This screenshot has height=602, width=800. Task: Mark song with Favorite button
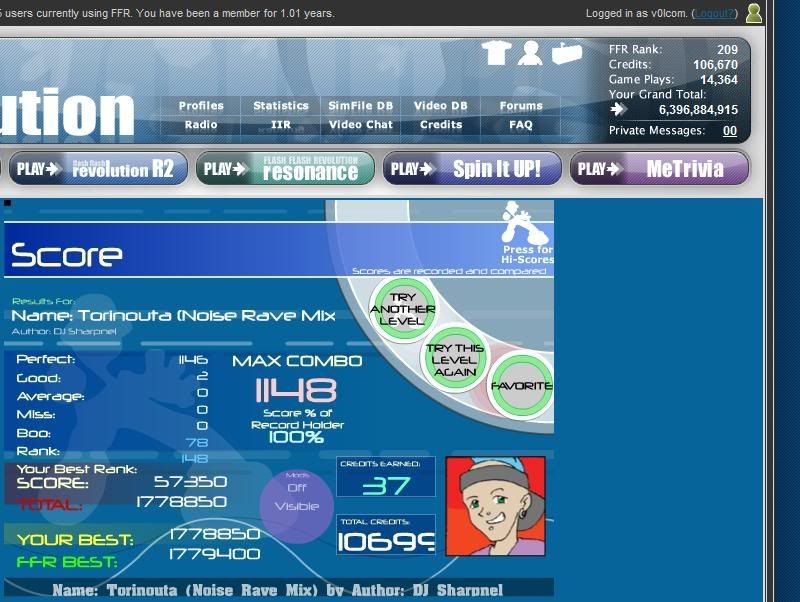[521, 386]
